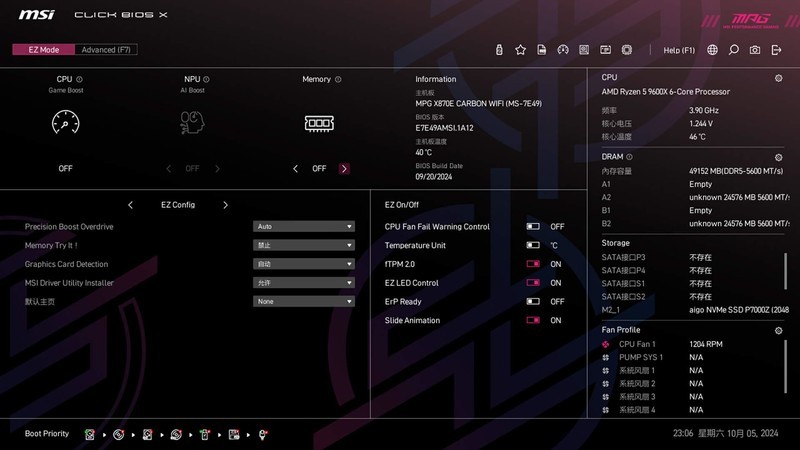Click the BIOS version 'E7E49AMSI.1A12'
Screen dimensions: 800x450
tap(444, 128)
